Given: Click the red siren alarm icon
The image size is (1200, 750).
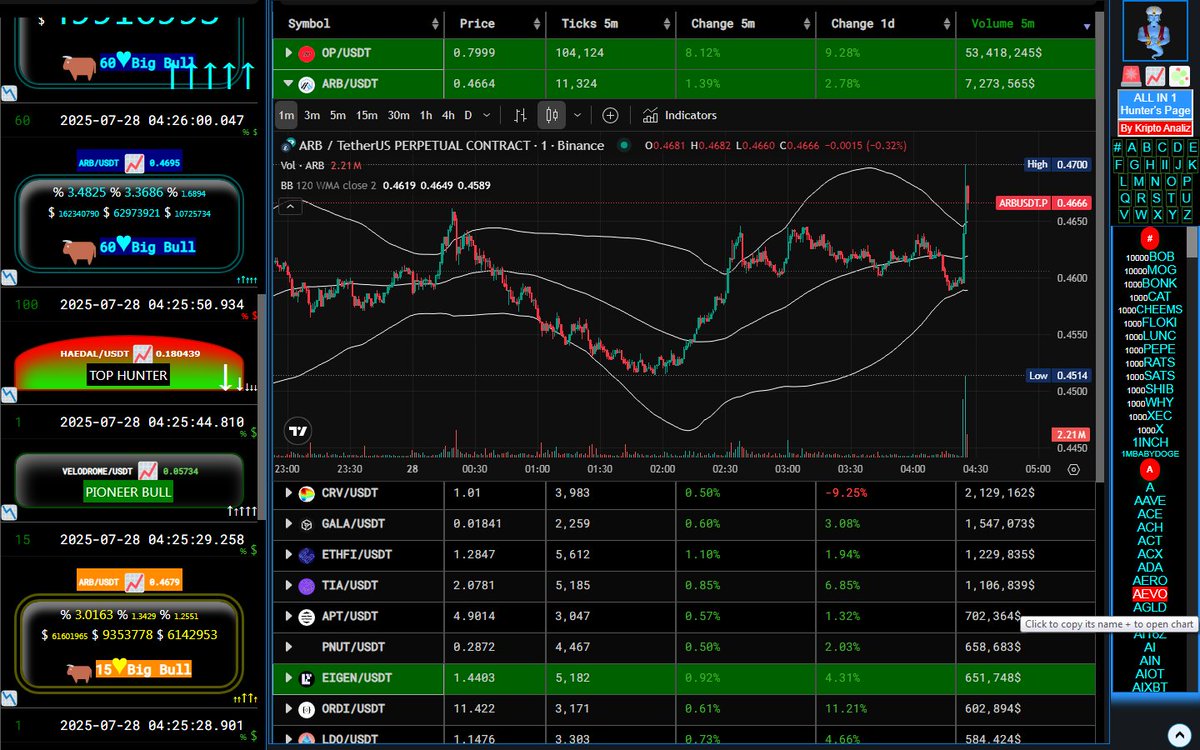Looking at the screenshot, I should click(x=1131, y=75).
